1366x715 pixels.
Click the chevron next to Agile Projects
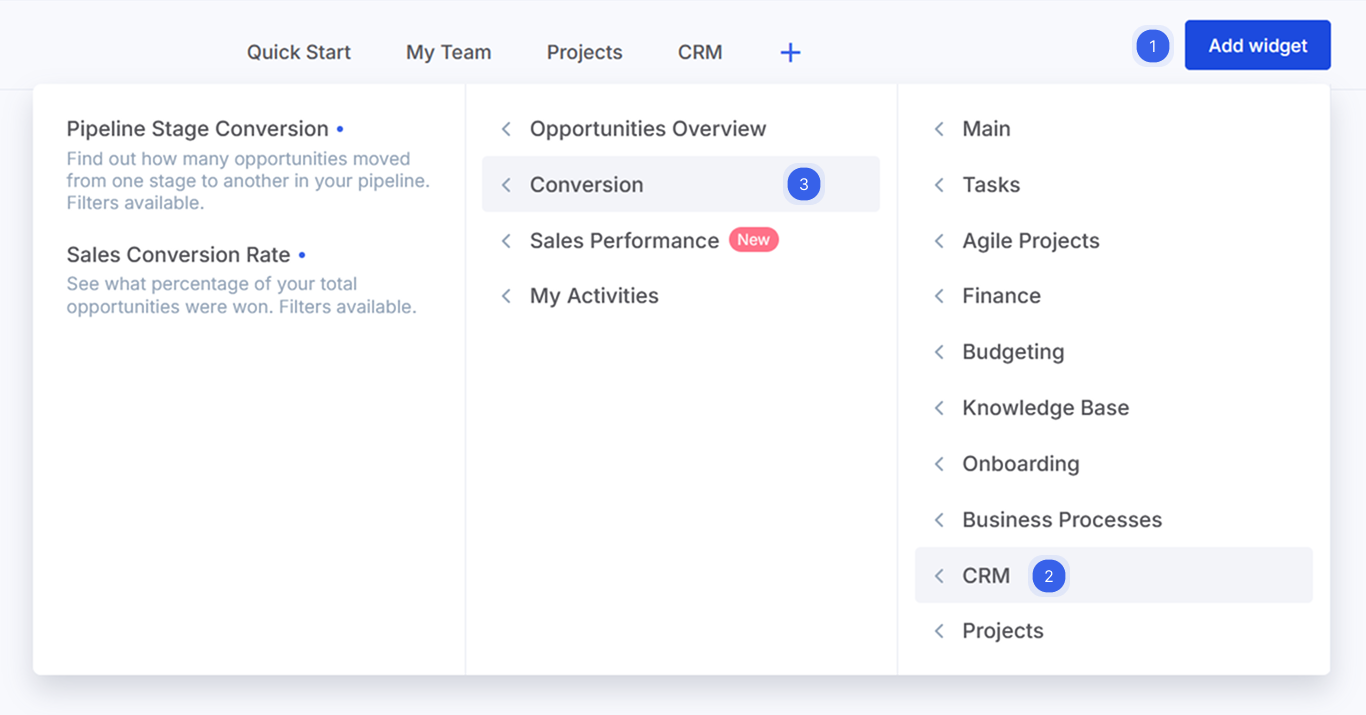click(939, 241)
